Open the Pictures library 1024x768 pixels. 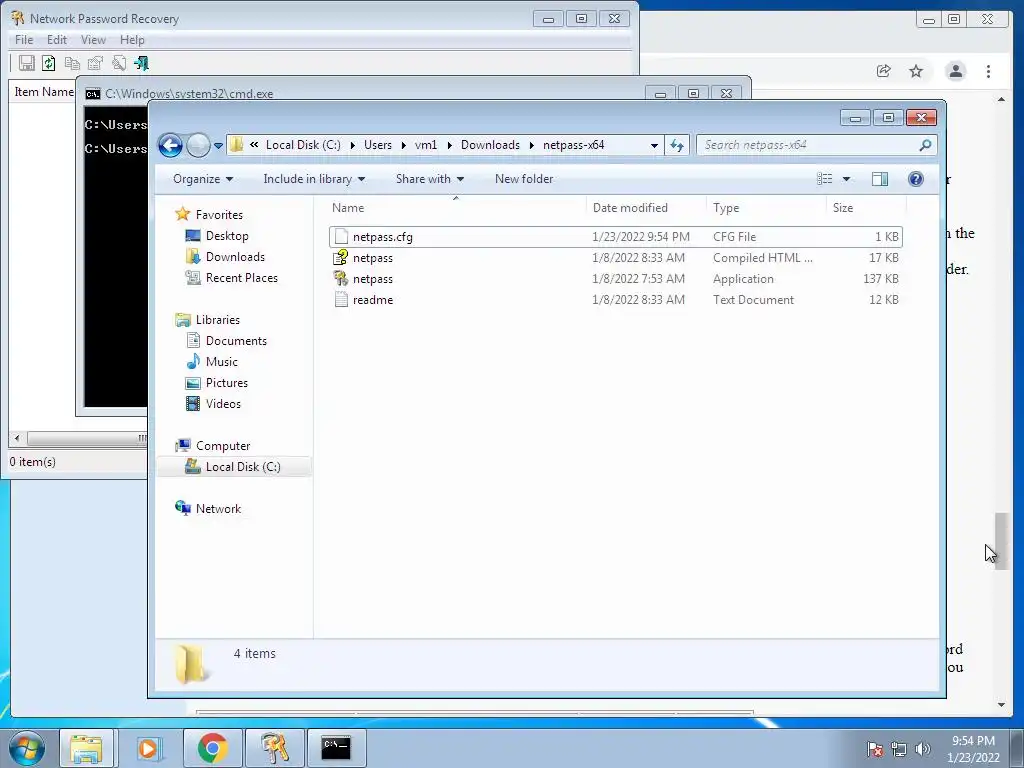(227, 383)
